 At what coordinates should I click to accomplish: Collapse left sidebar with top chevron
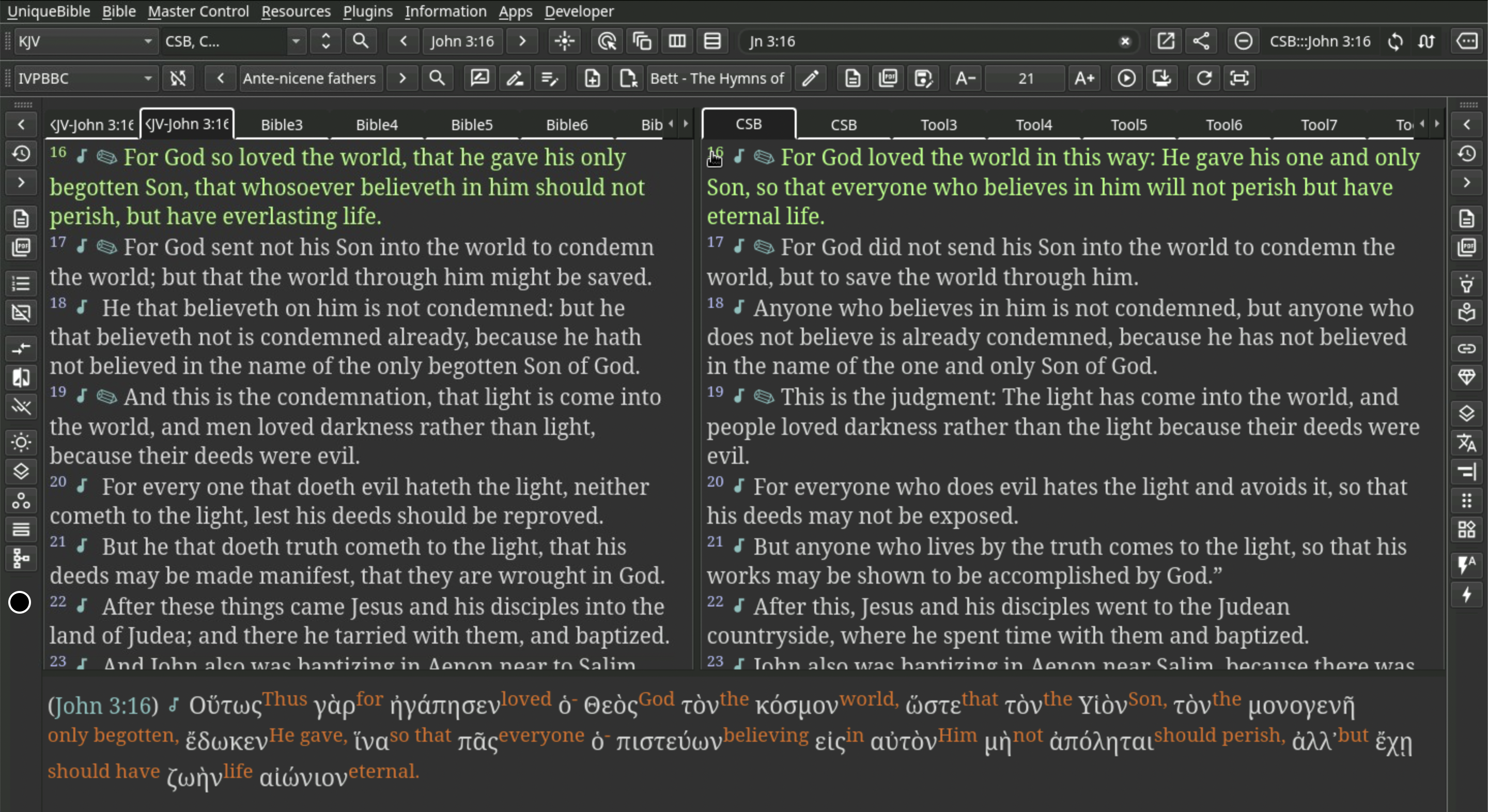pyautogui.click(x=21, y=124)
